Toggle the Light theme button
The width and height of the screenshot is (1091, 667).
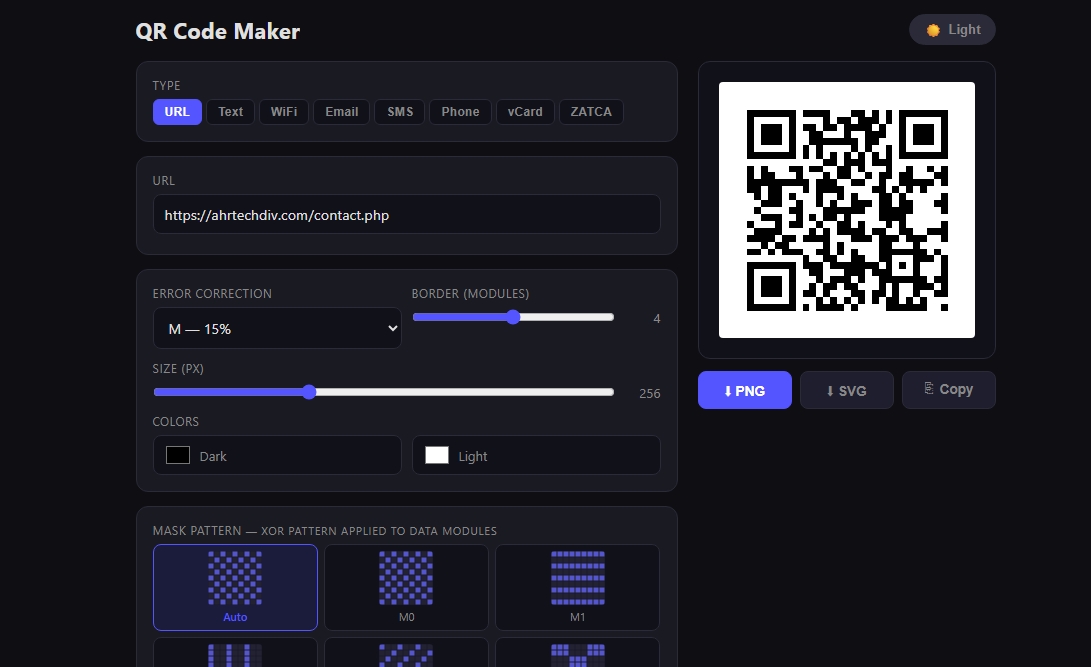click(x=952, y=30)
